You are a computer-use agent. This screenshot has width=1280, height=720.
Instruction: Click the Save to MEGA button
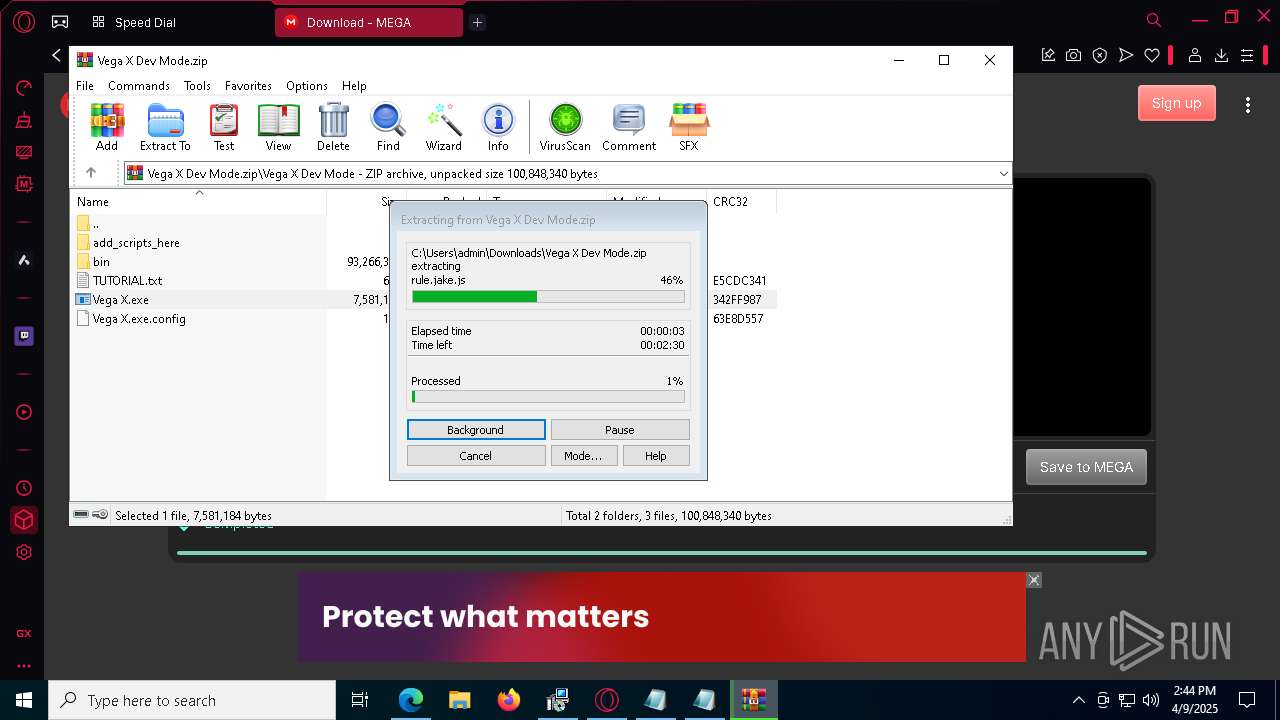coord(1086,467)
